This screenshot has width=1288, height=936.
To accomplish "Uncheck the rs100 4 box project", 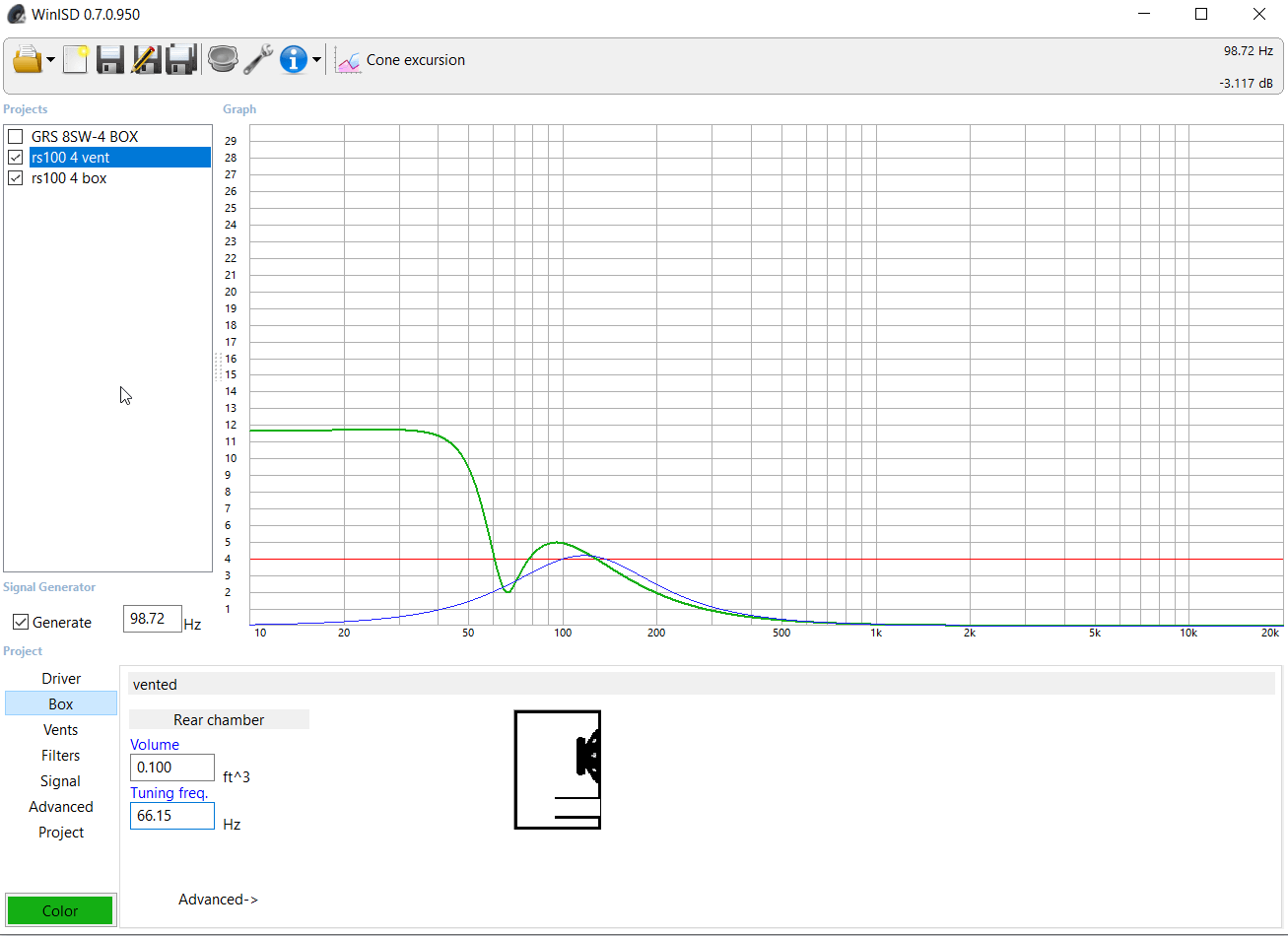I will [16, 178].
